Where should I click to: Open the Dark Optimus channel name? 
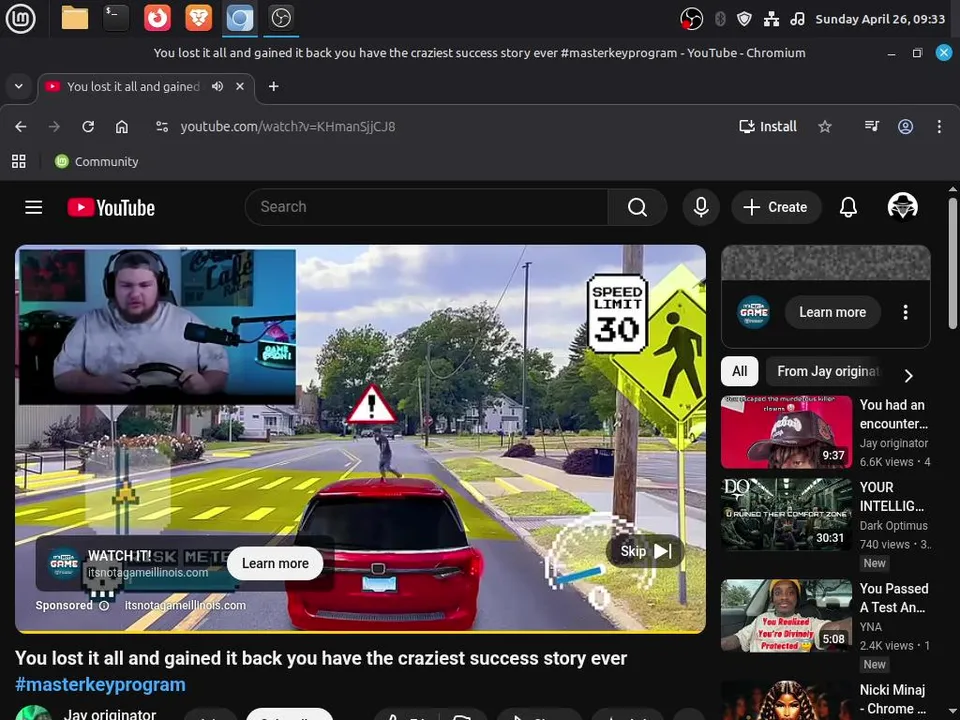(x=893, y=525)
